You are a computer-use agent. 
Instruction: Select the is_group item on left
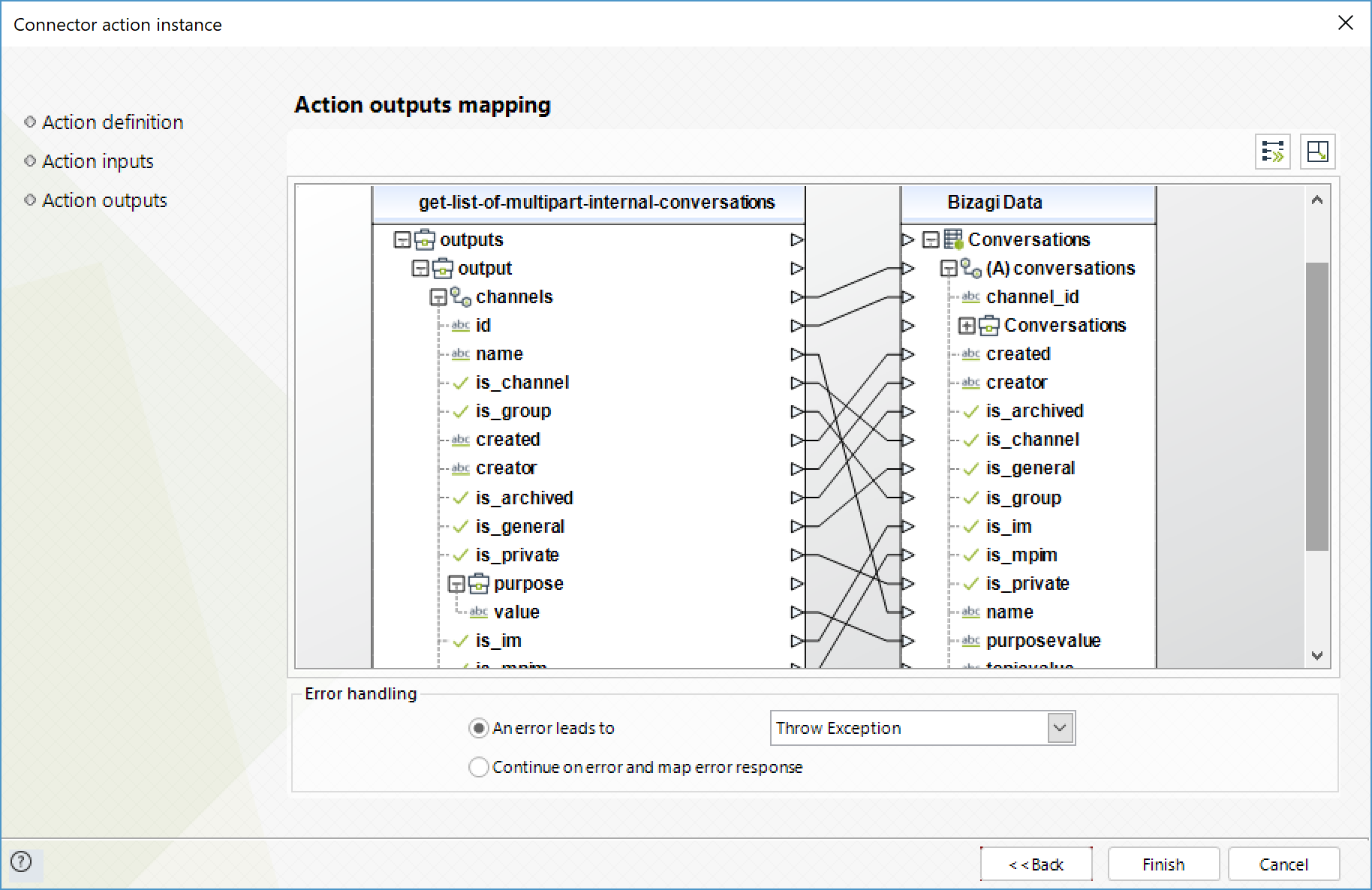tap(513, 411)
